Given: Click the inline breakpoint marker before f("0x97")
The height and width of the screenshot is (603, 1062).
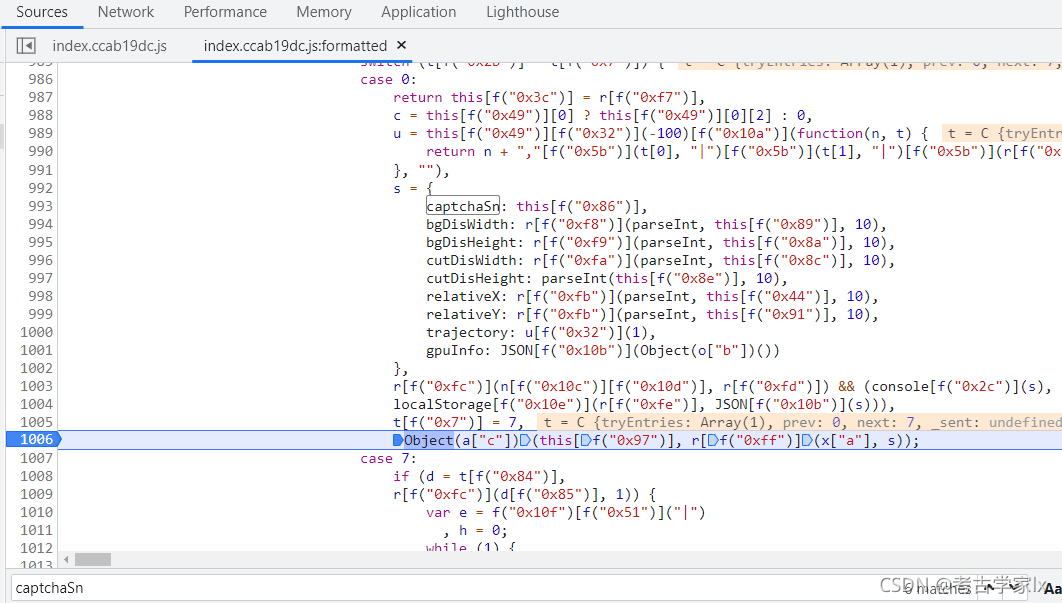Looking at the screenshot, I should tap(586, 440).
